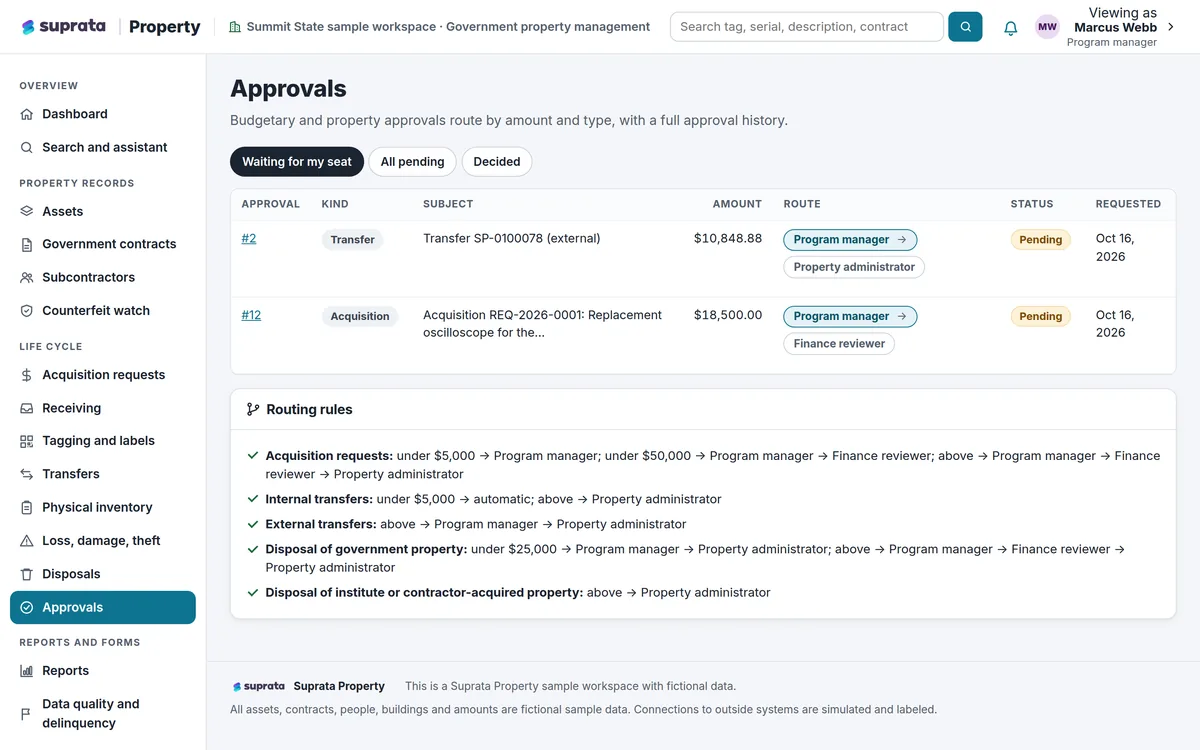Open the Reports section

(103, 671)
